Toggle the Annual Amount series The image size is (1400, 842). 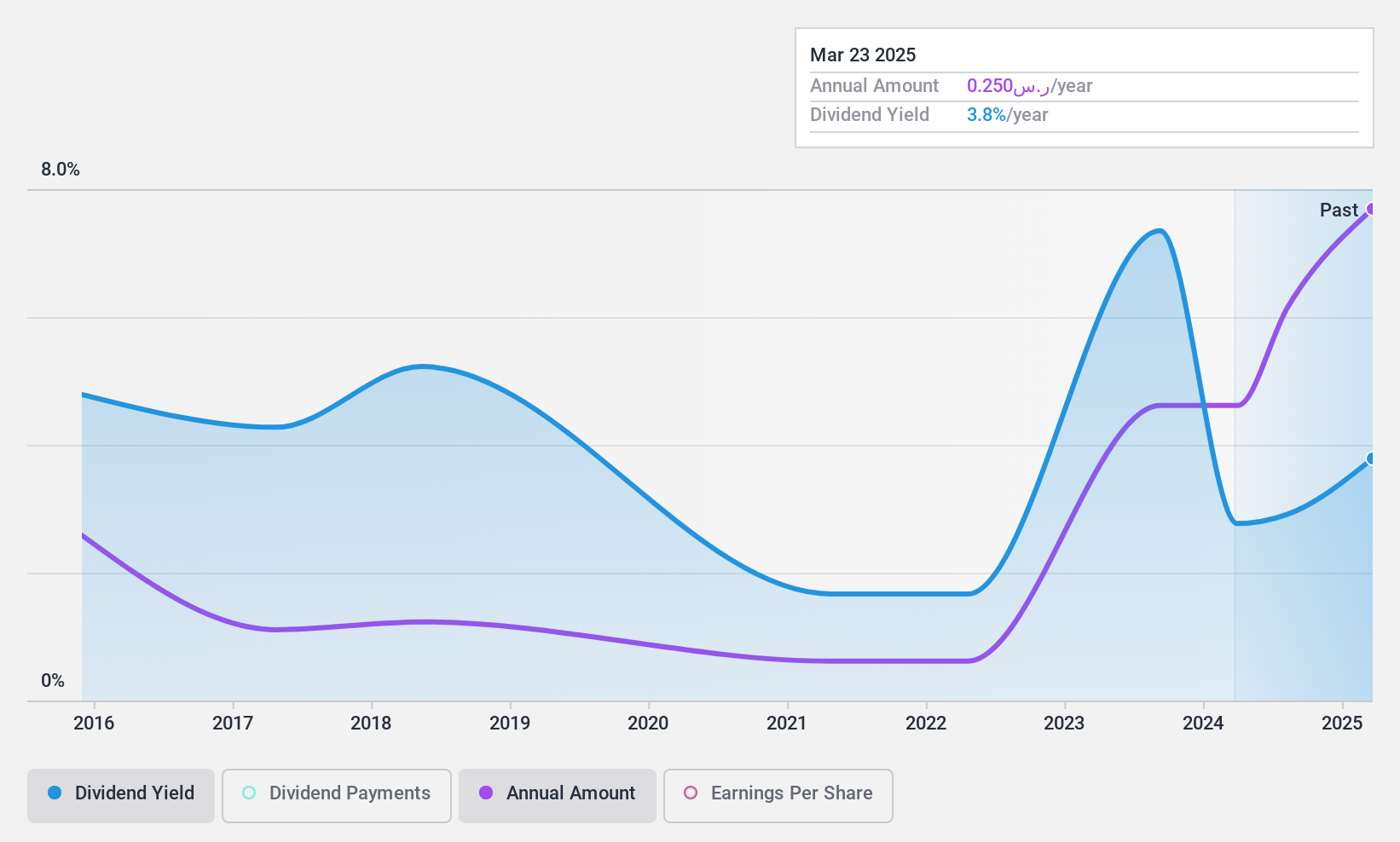(558, 796)
